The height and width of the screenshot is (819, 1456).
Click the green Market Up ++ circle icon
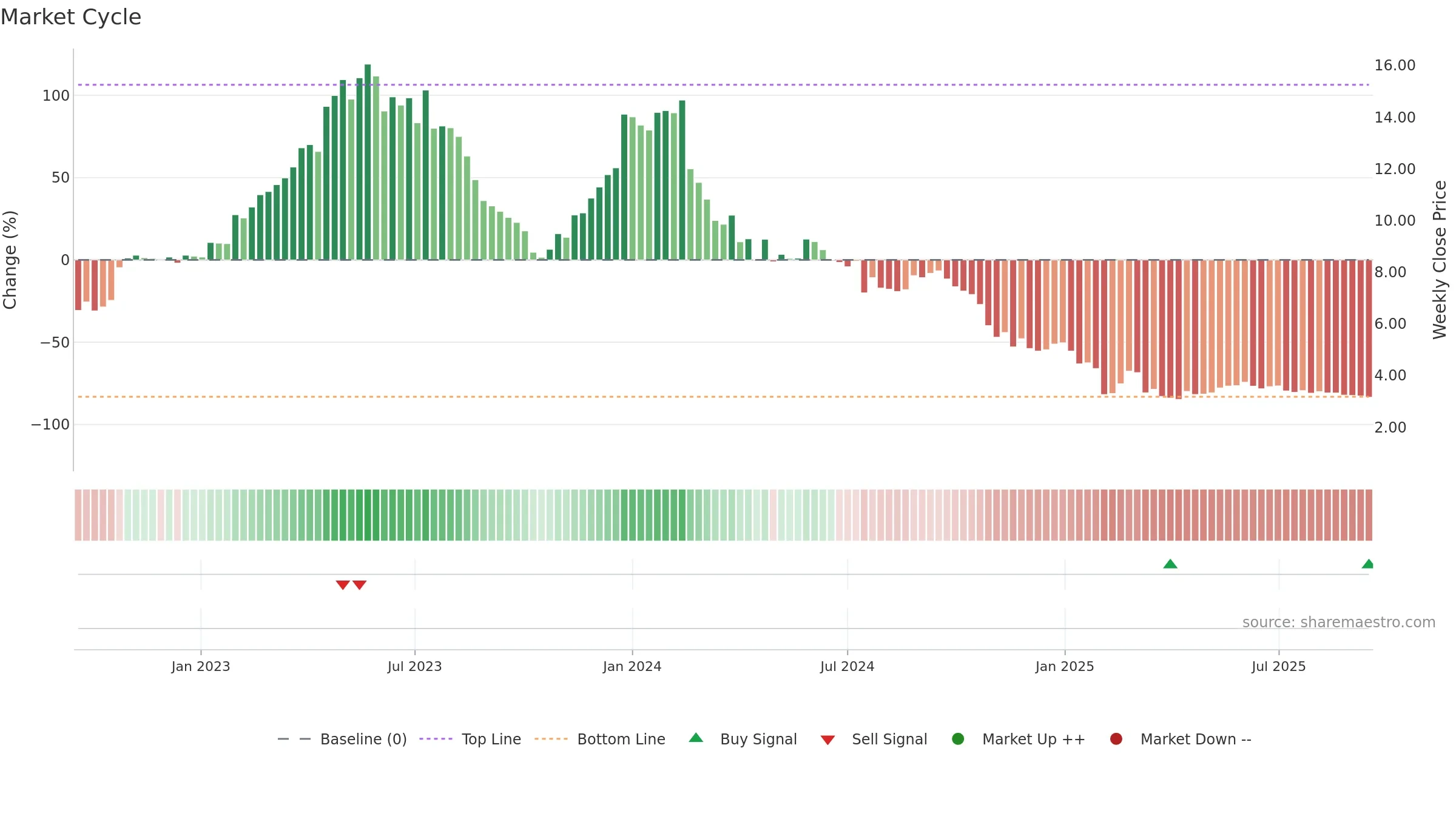[959, 739]
